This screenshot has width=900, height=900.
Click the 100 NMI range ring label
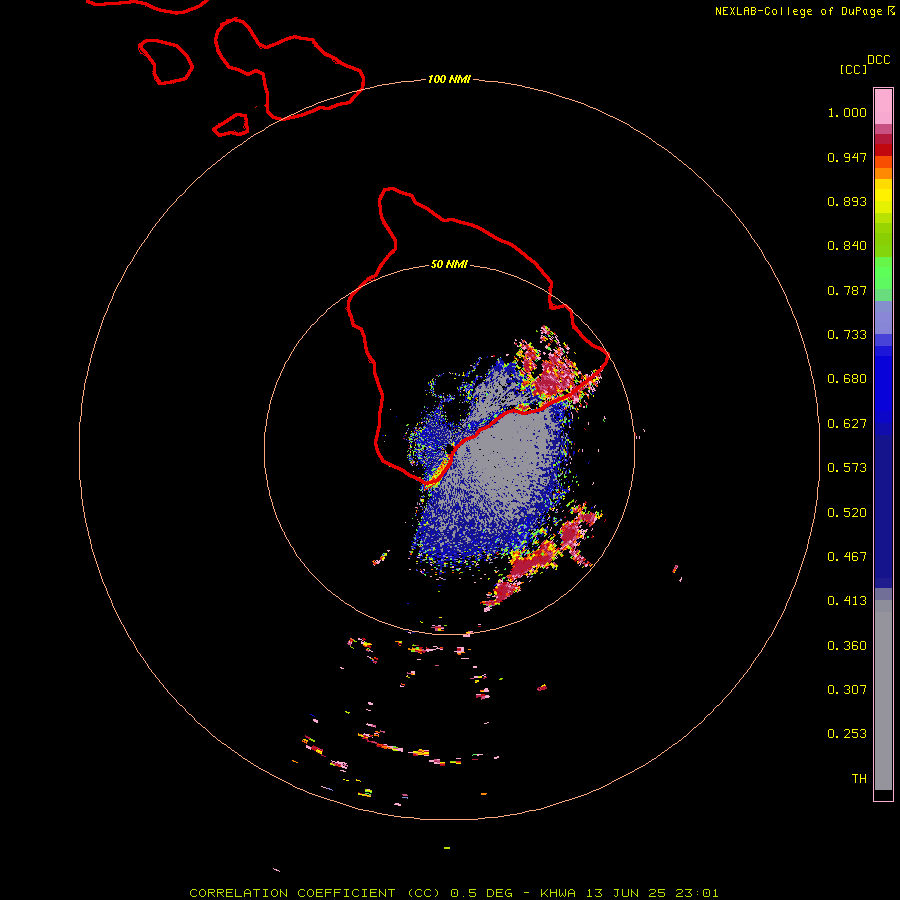(449, 79)
